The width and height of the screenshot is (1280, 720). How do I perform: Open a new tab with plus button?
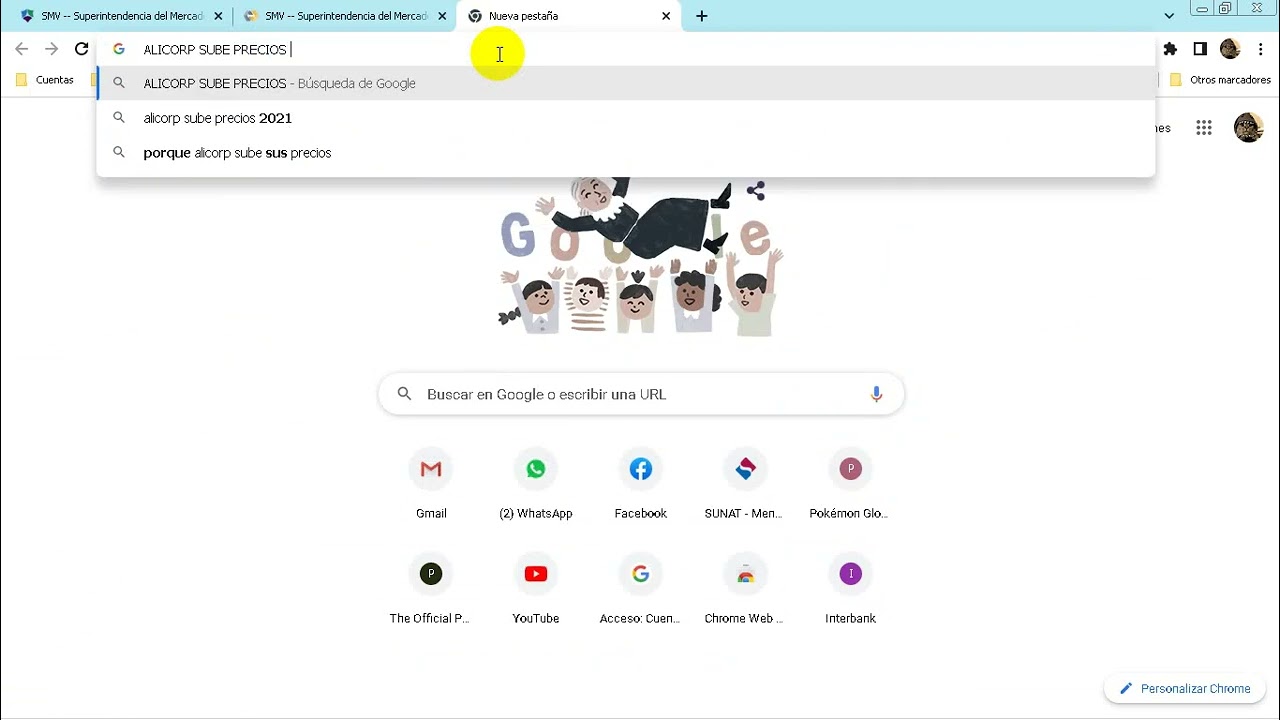pos(702,16)
